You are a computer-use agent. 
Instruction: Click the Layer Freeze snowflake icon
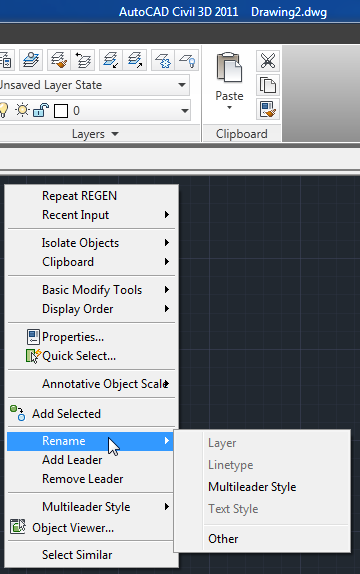tap(163, 60)
